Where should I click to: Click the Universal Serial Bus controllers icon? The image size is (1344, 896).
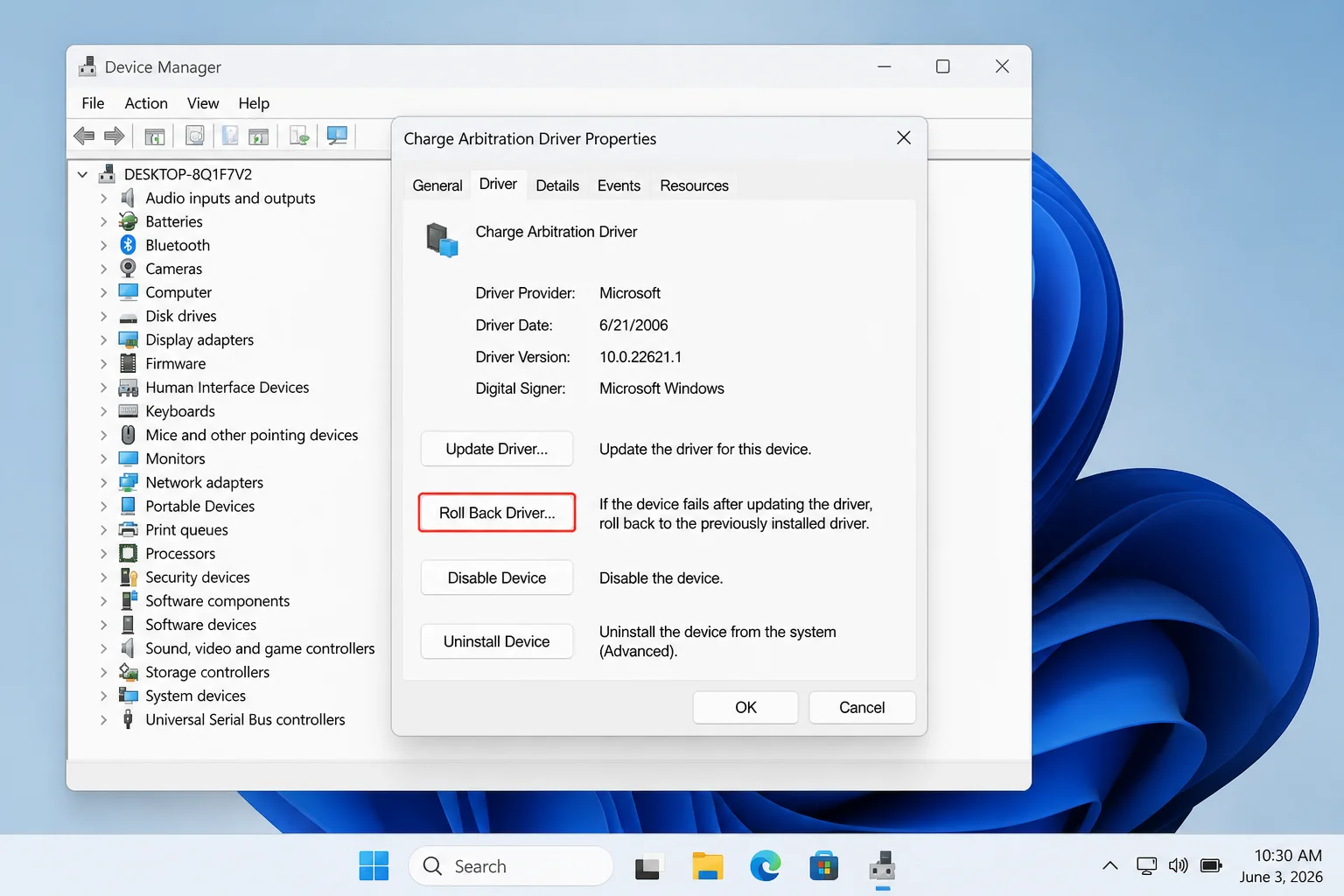[129, 719]
